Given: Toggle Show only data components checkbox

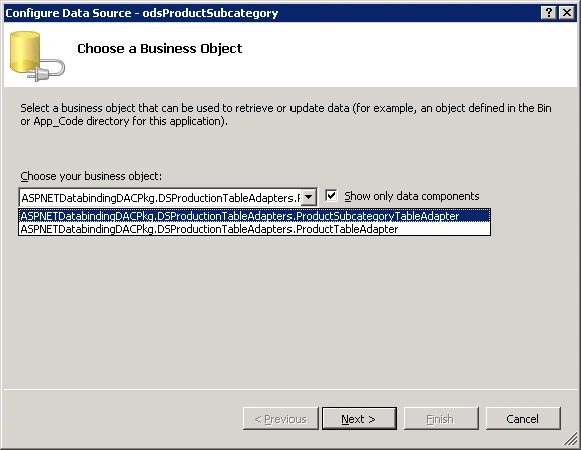Looking at the screenshot, I should click(x=331, y=195).
